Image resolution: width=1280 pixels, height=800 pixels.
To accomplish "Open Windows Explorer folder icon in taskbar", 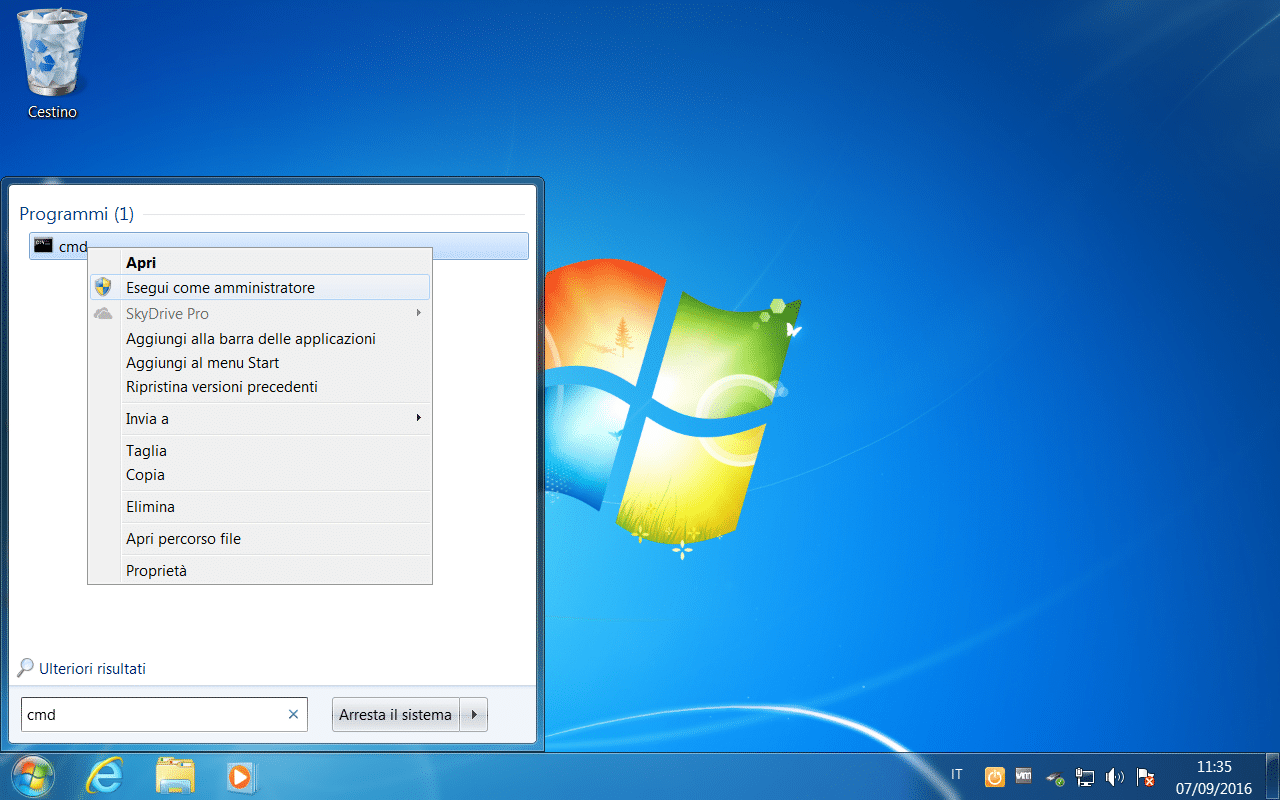I will (x=175, y=775).
